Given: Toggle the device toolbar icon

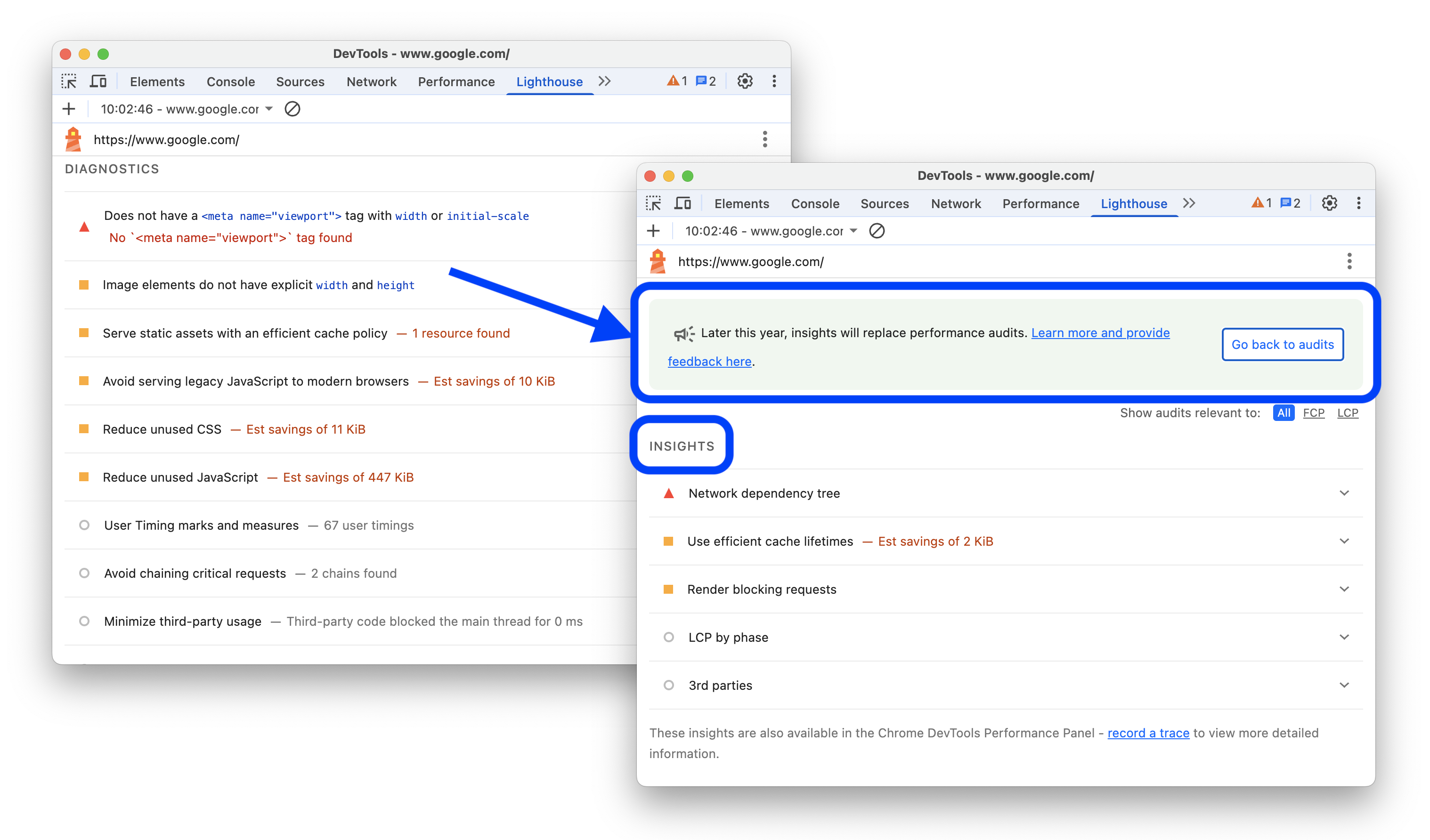Looking at the screenshot, I should click(x=682, y=203).
